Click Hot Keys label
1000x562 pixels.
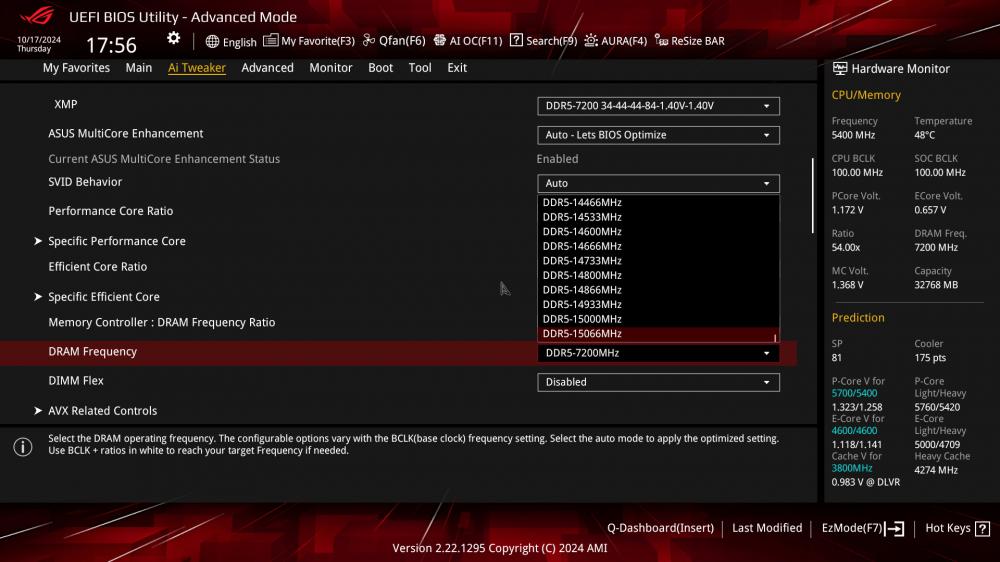948,528
